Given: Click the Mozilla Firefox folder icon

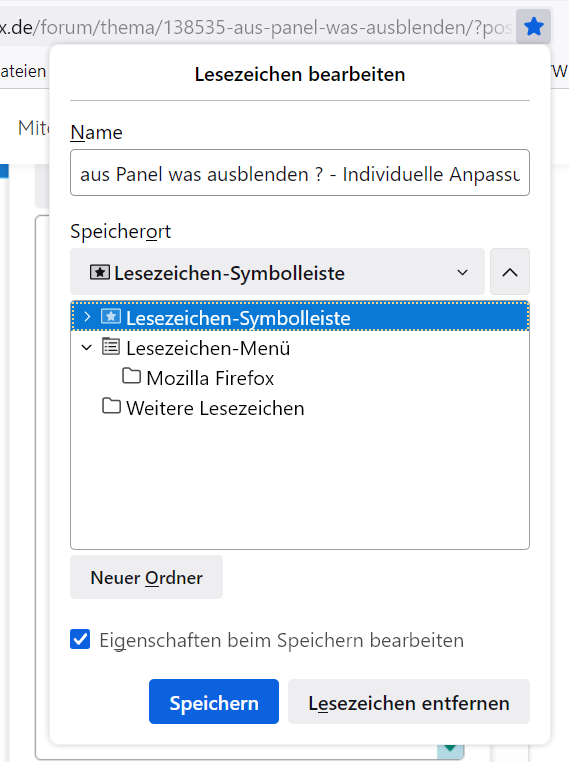Looking at the screenshot, I should pyautogui.click(x=131, y=376).
